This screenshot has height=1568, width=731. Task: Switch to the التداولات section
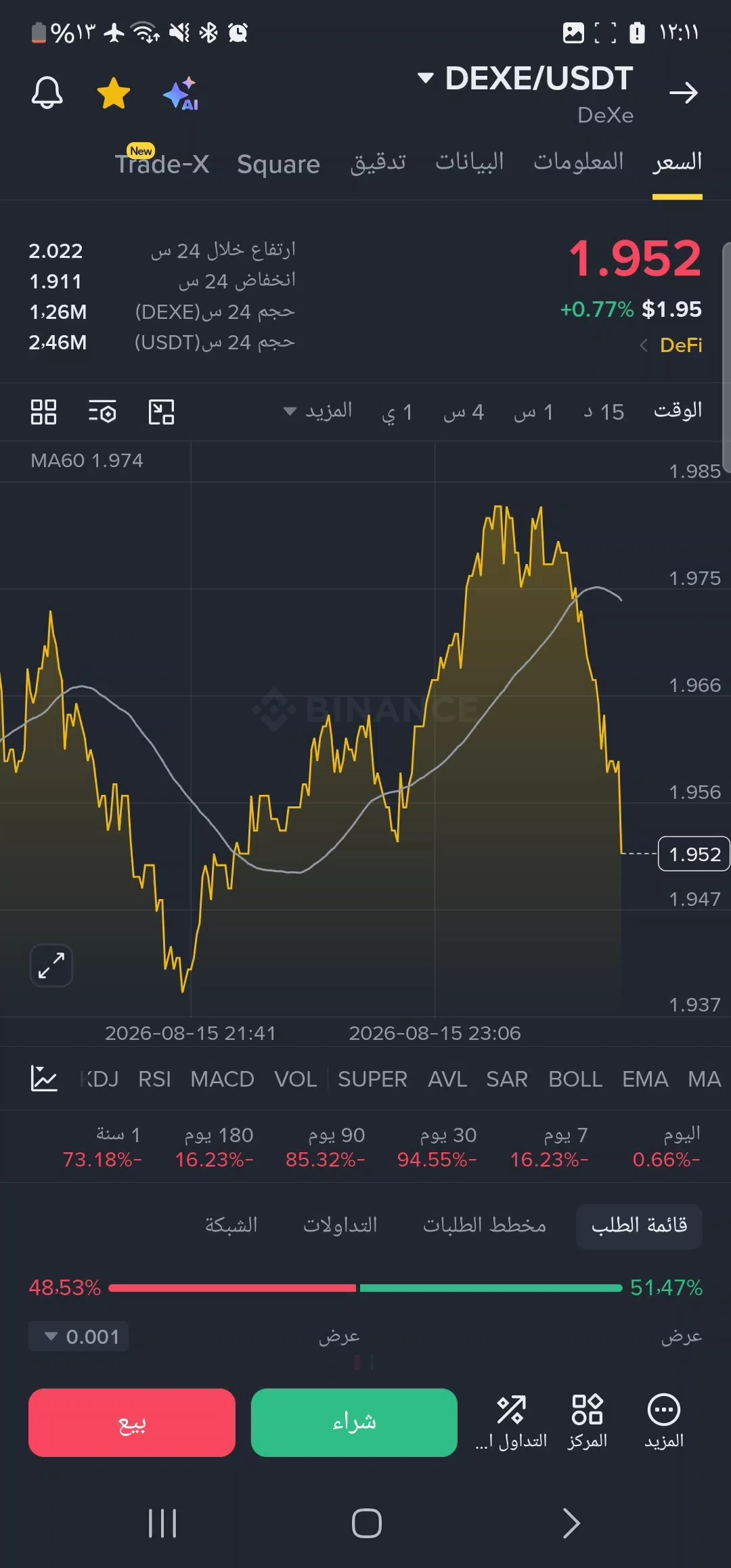tap(340, 1225)
